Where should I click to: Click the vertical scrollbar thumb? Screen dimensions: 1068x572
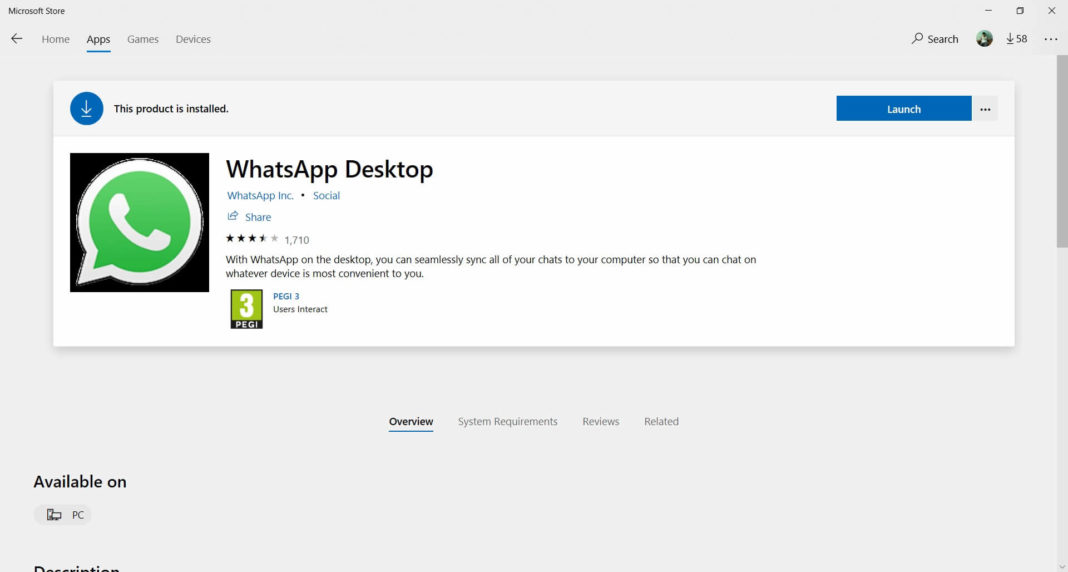pyautogui.click(x=1062, y=152)
